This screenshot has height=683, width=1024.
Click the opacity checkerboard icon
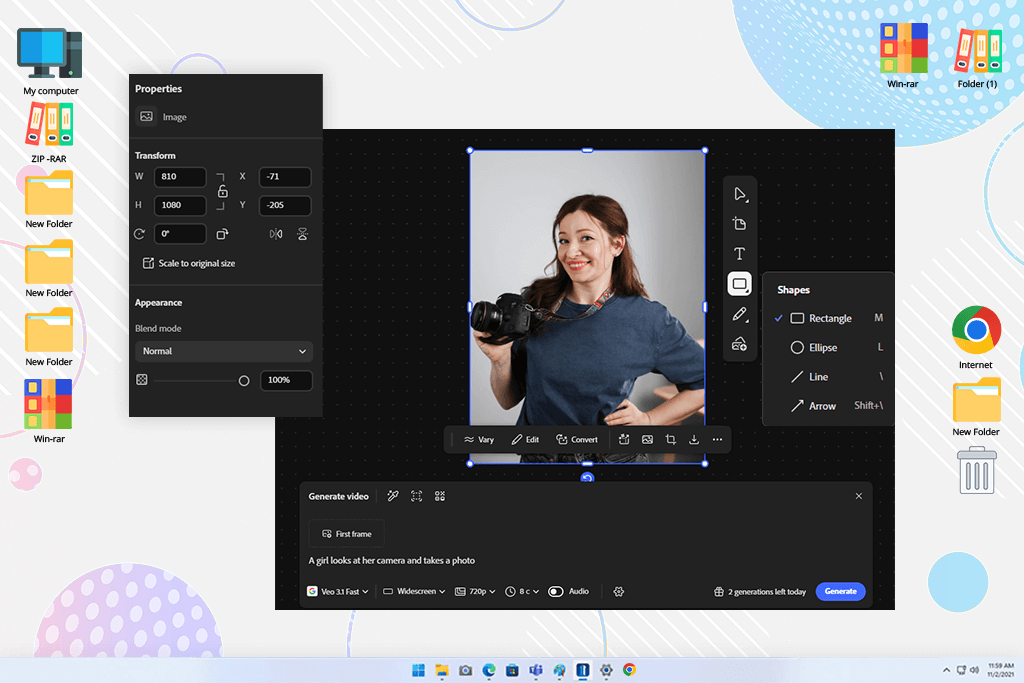pyautogui.click(x=142, y=380)
